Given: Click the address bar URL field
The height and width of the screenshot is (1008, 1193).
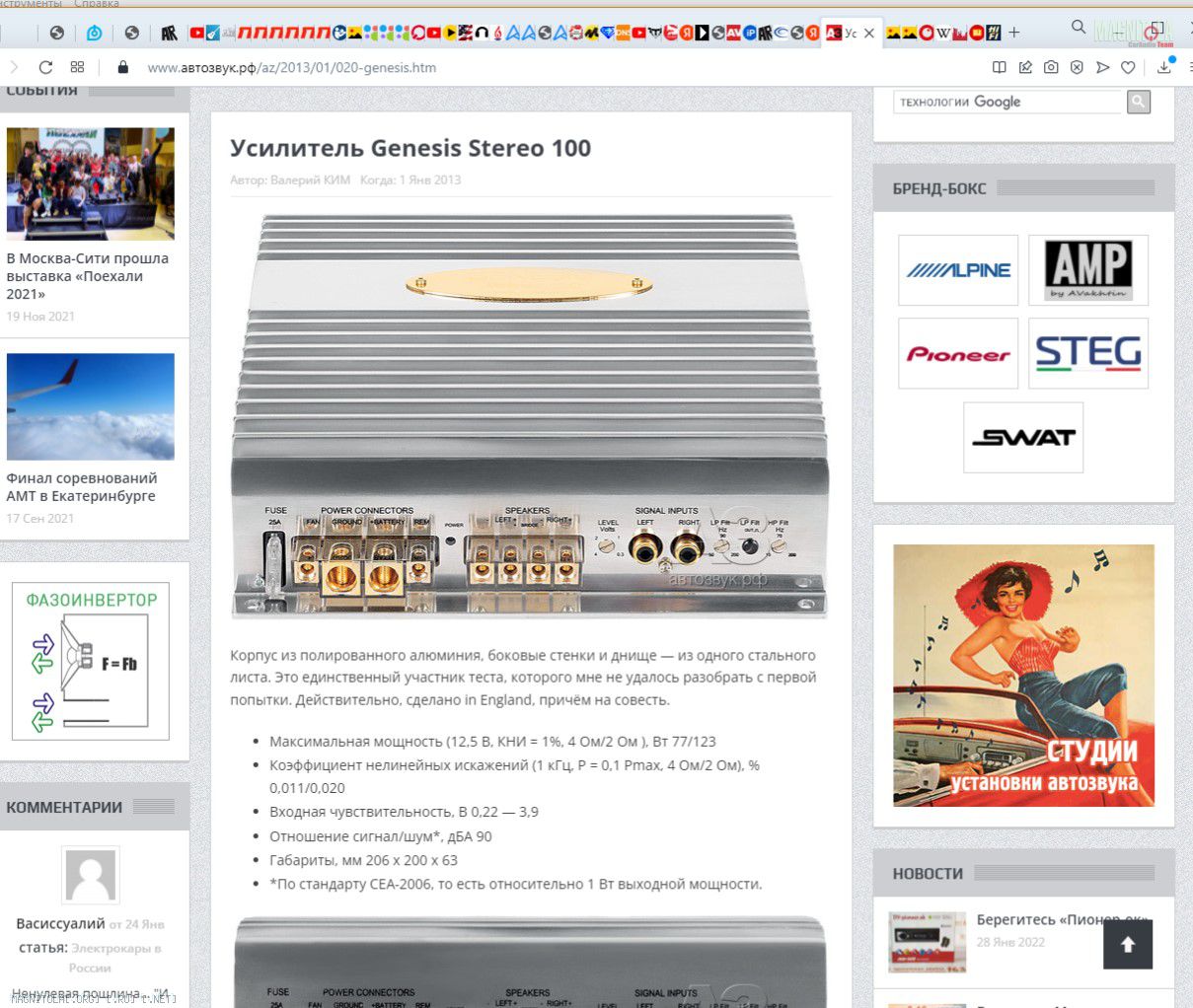Looking at the screenshot, I should coord(291,67).
